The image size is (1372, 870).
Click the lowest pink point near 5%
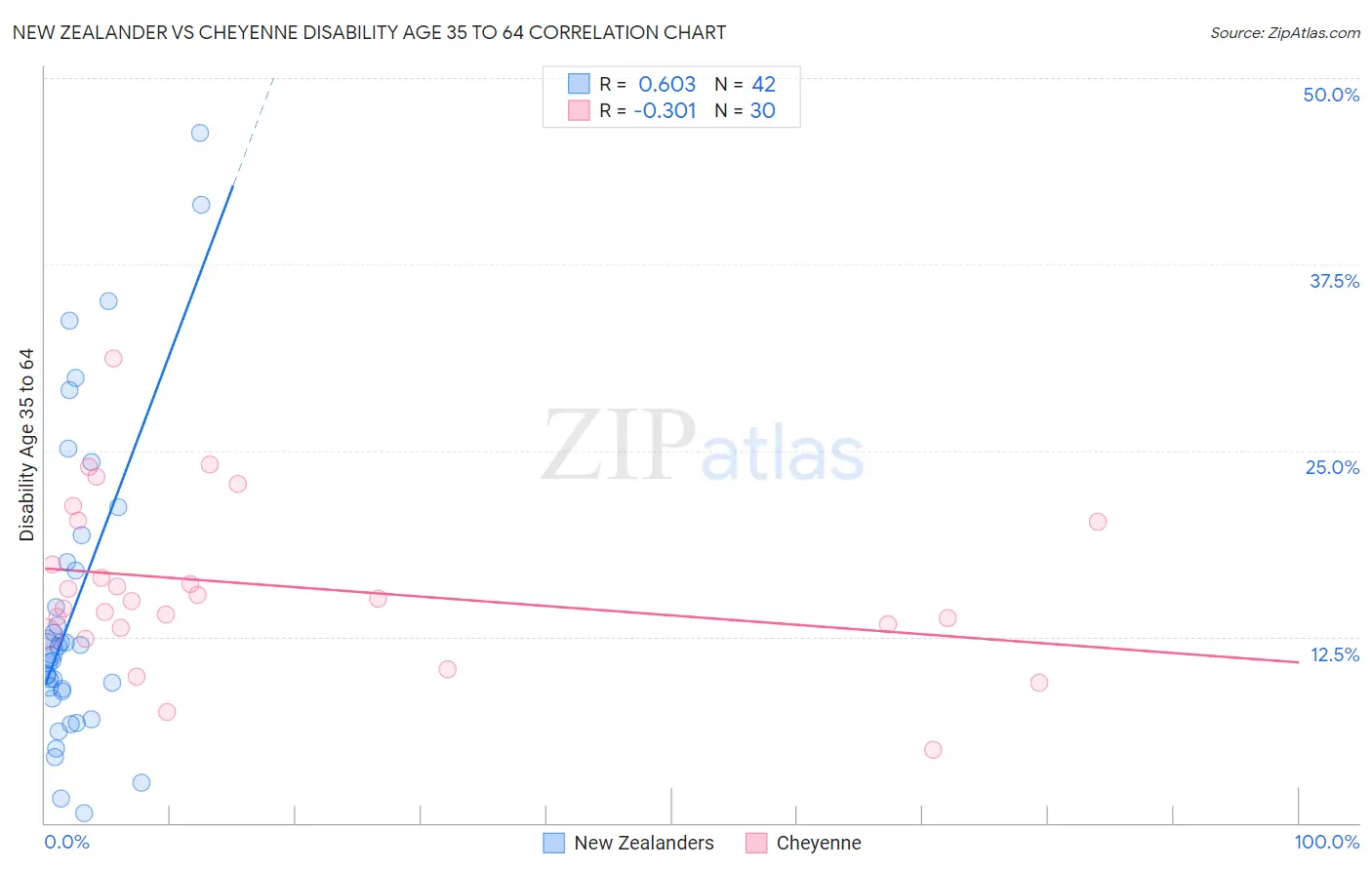[x=933, y=750]
